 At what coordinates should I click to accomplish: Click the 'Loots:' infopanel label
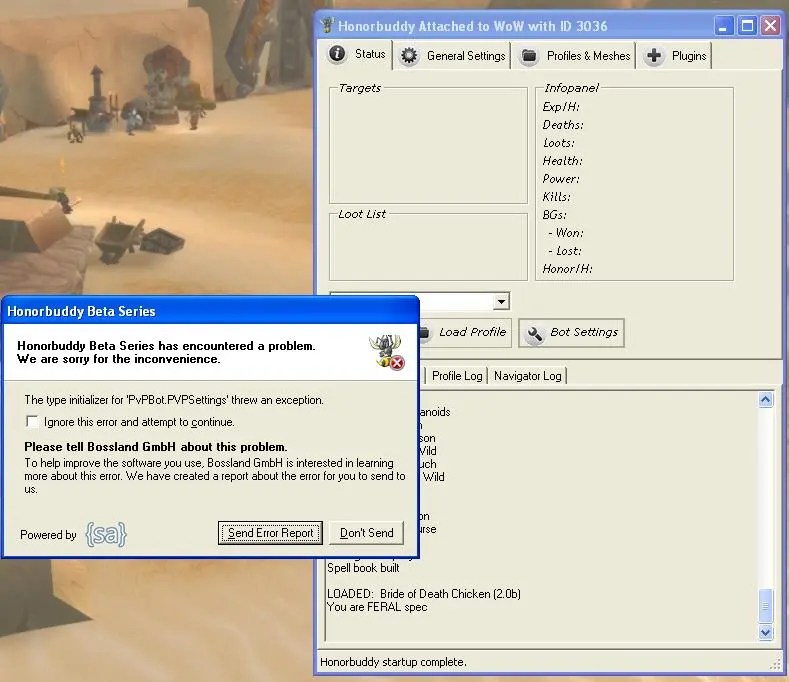click(559, 143)
